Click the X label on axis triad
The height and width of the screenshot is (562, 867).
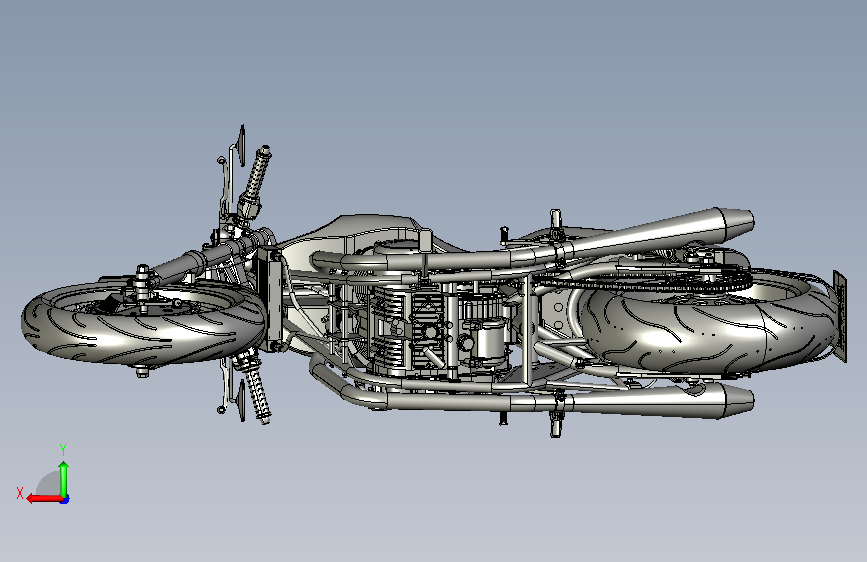pos(20,493)
